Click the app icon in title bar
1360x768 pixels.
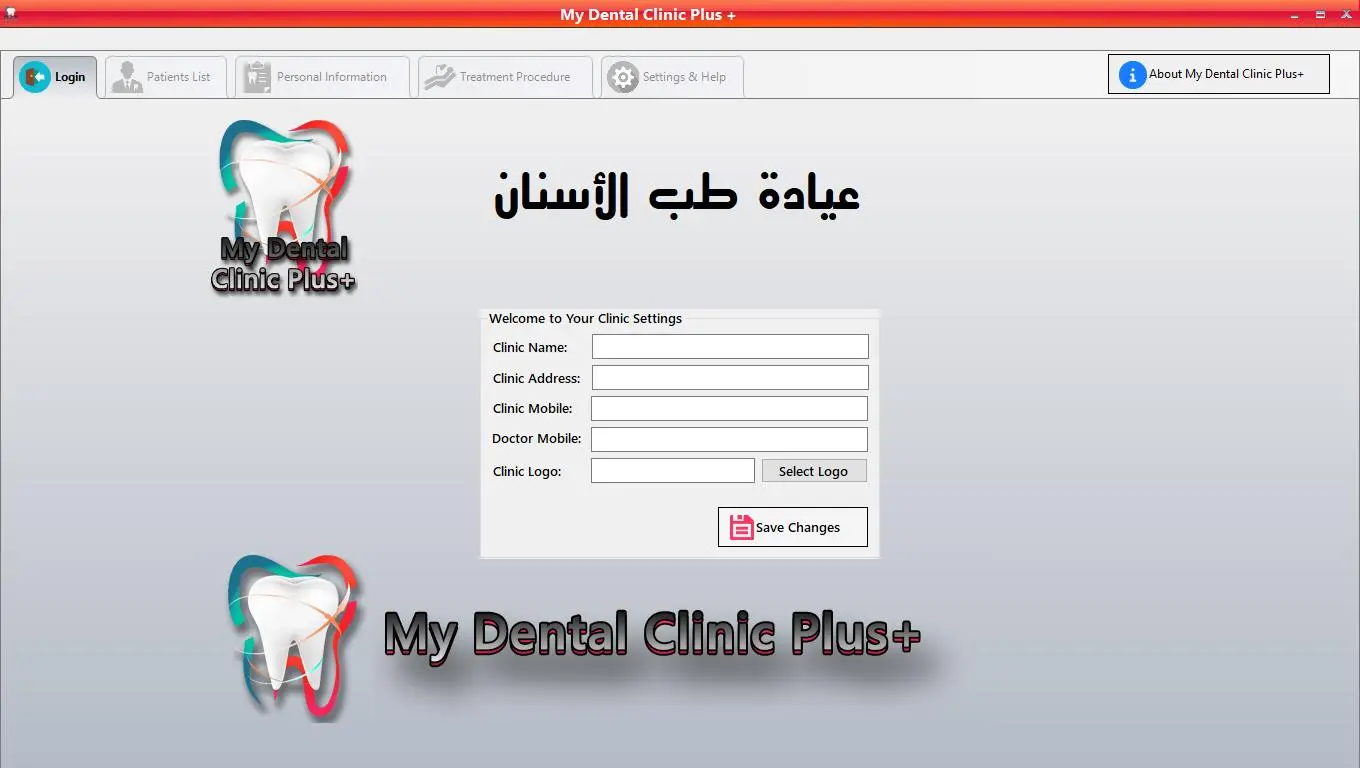(10, 14)
